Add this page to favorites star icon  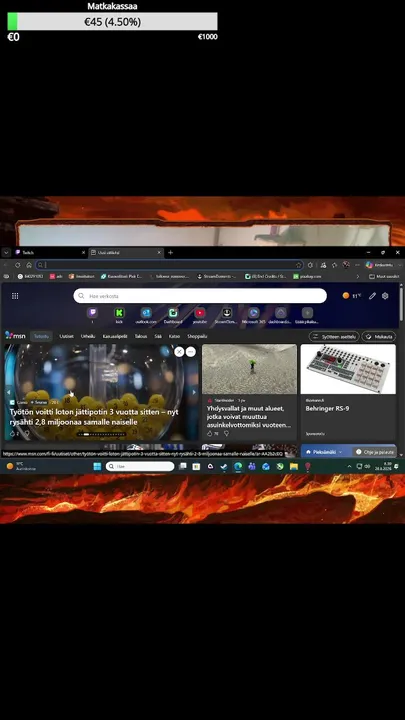298,265
